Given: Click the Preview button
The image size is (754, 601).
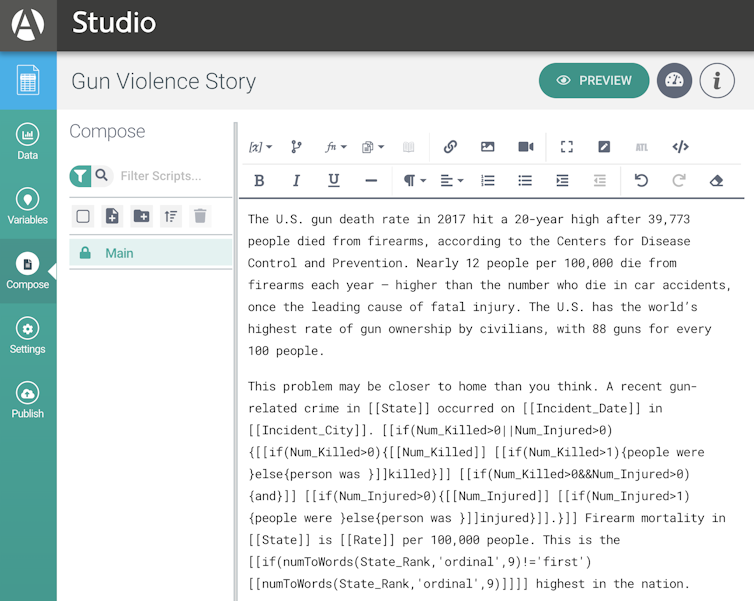Looking at the screenshot, I should click(593, 81).
